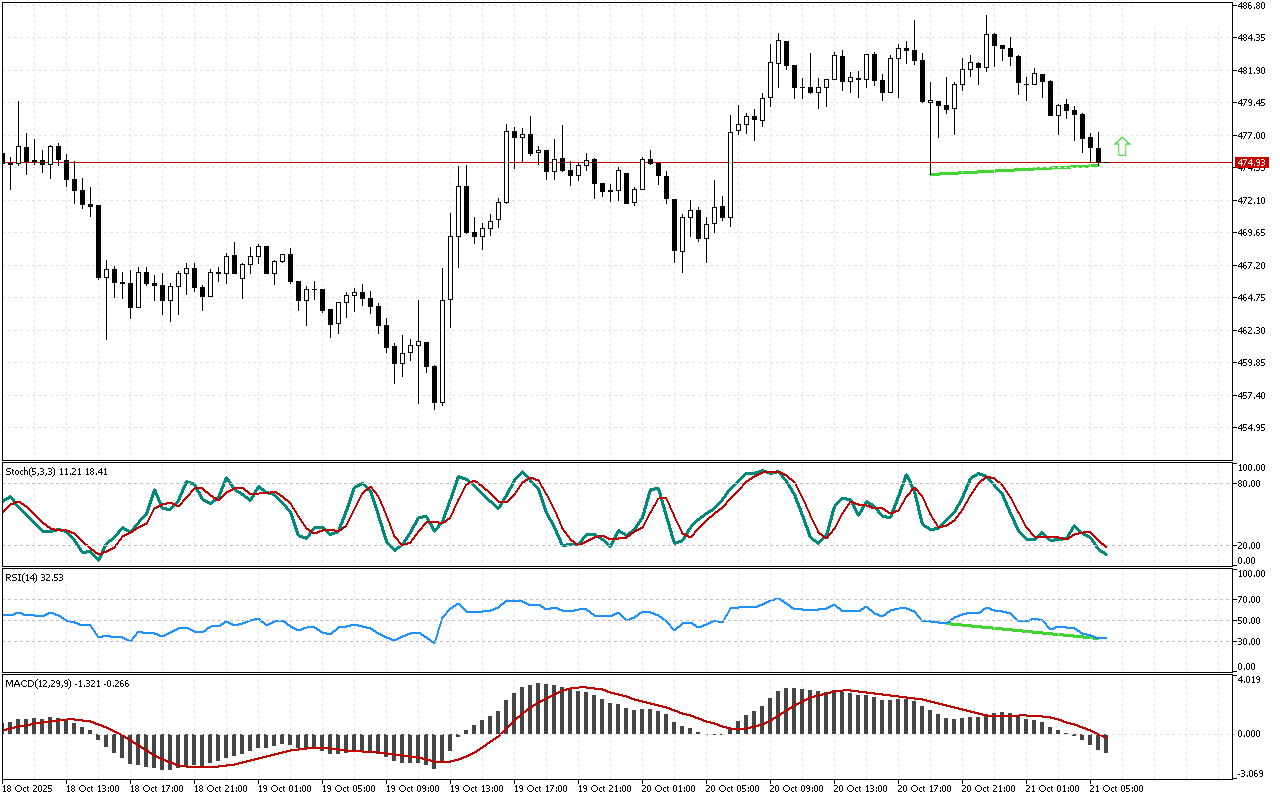Click the green trendline on the price chart

pyautogui.click(x=1014, y=170)
